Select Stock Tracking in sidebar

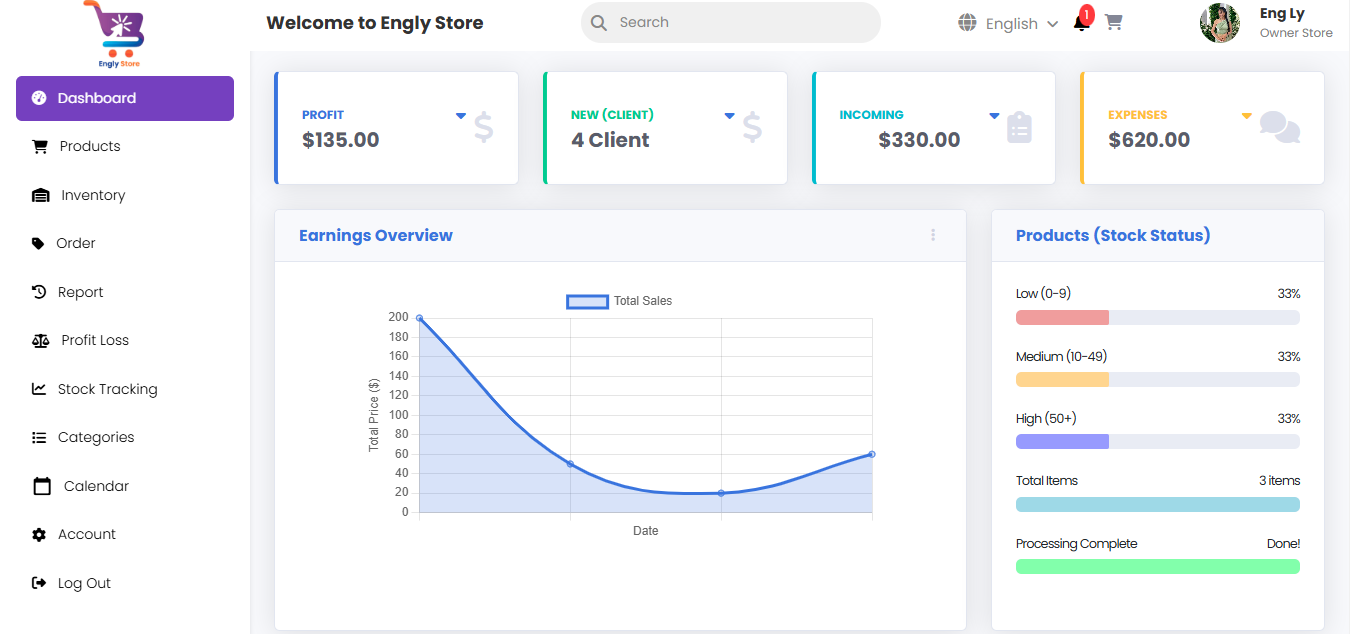107,389
